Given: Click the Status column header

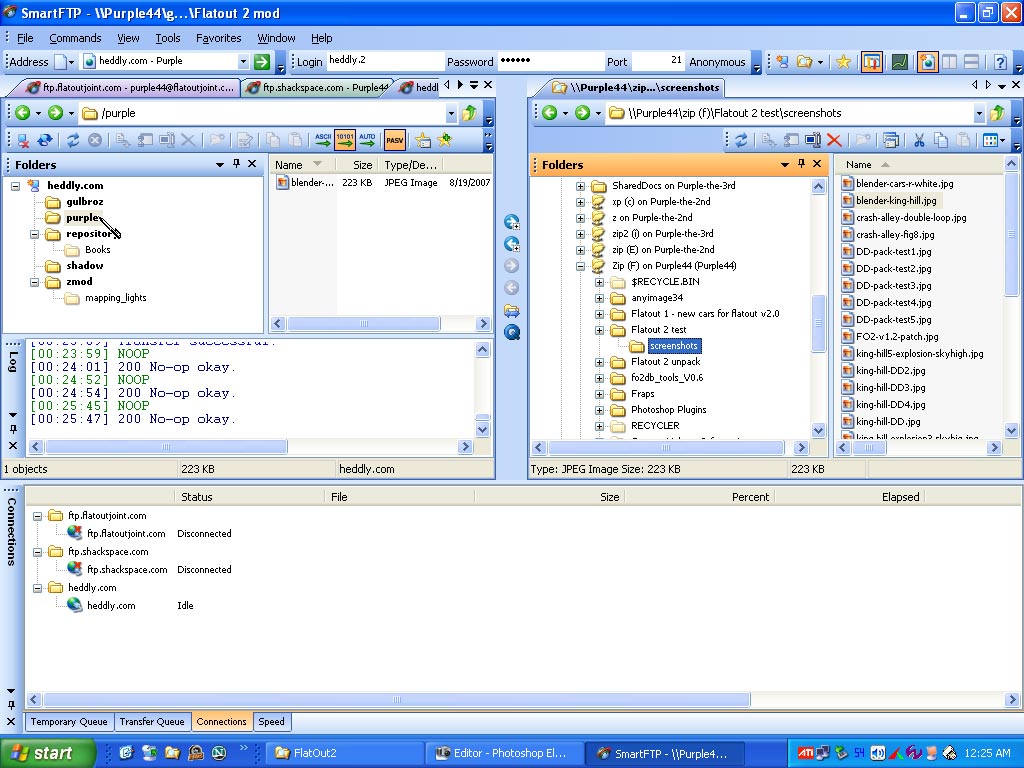Looking at the screenshot, I should (x=249, y=497).
